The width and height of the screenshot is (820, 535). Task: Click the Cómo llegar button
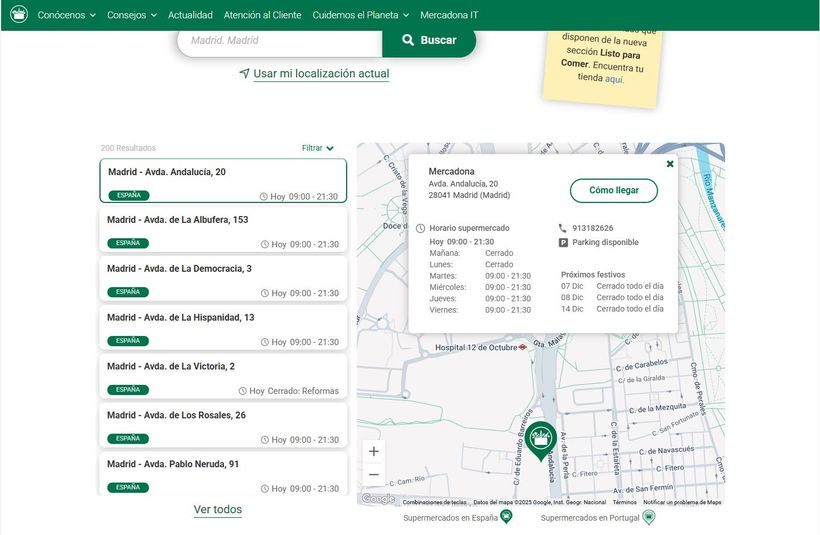pyautogui.click(x=614, y=190)
